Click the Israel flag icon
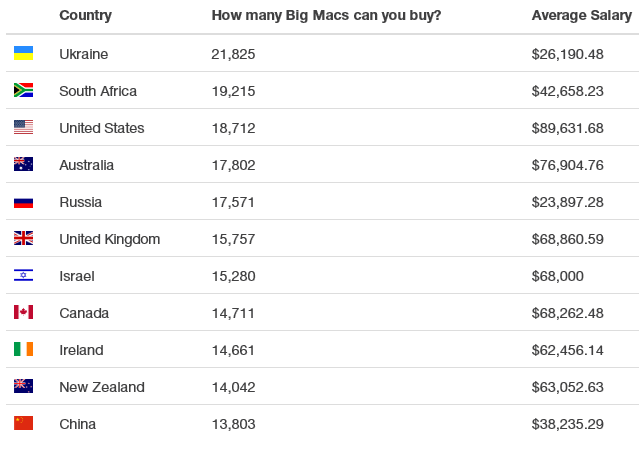Screen dimensions: 639x458 point(23,276)
